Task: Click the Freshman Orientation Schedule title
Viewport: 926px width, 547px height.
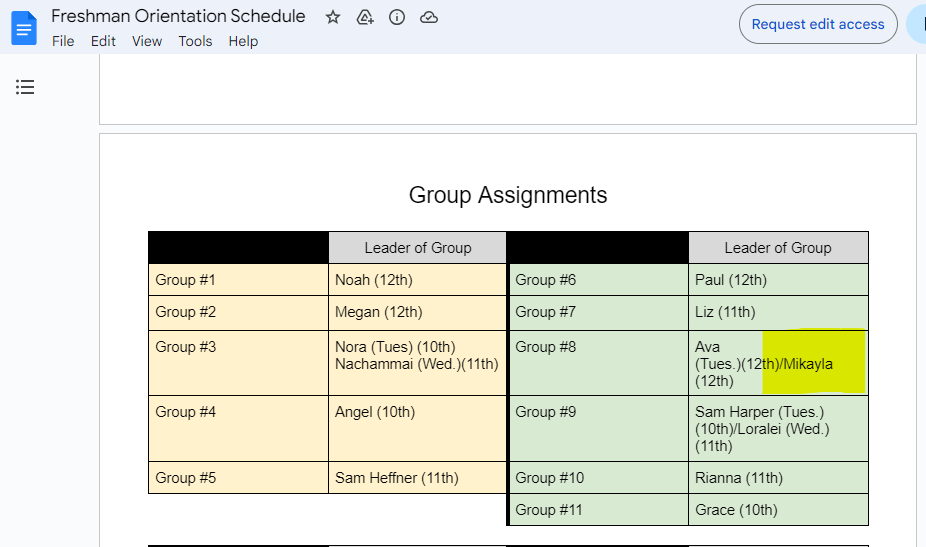Action: pyautogui.click(x=178, y=16)
